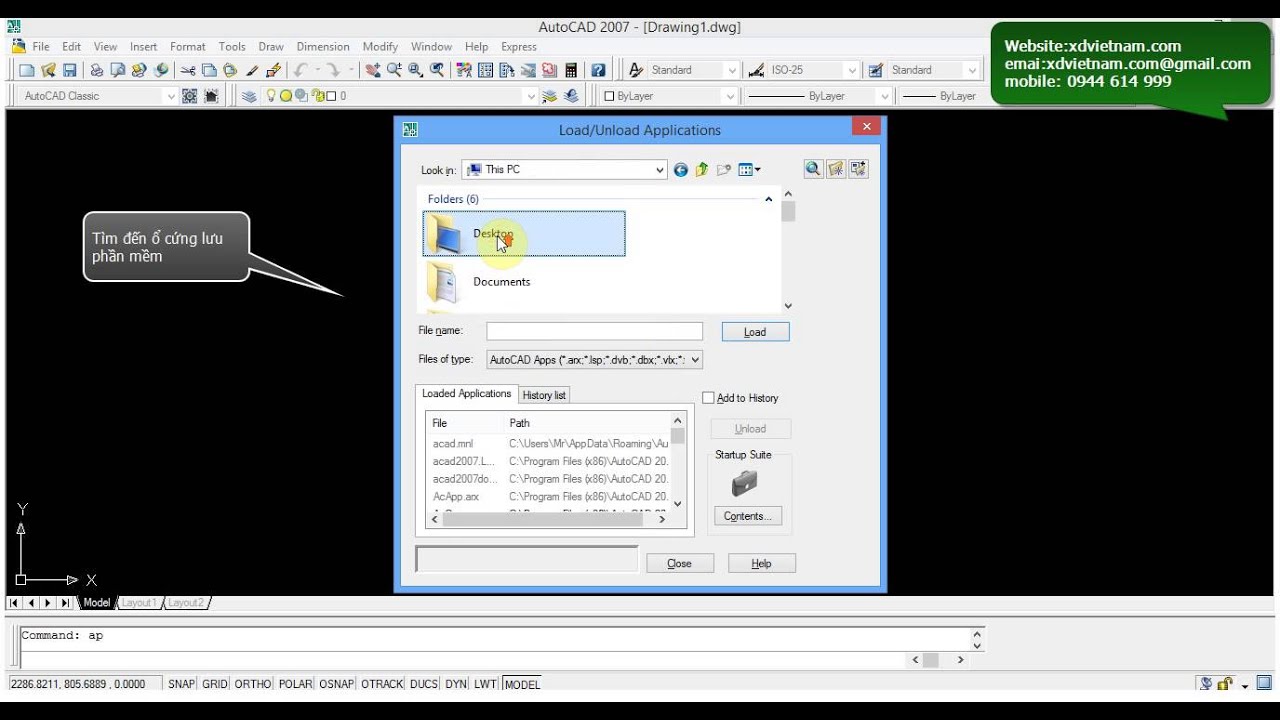Open the Properties palette icon

click(x=464, y=70)
